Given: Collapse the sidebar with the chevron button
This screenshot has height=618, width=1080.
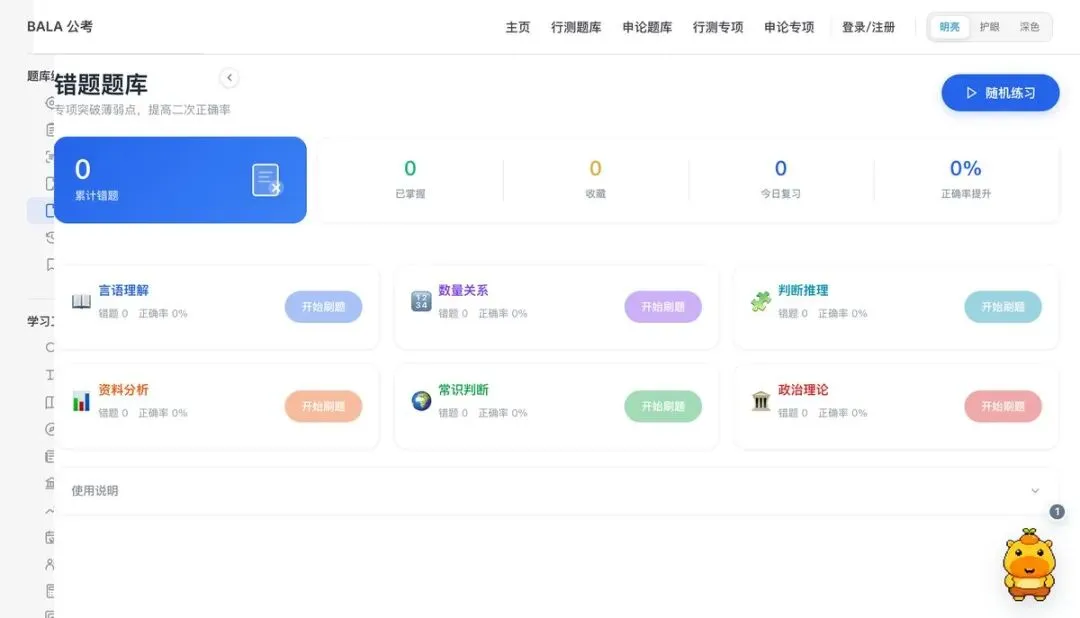Looking at the screenshot, I should pyautogui.click(x=229, y=77).
